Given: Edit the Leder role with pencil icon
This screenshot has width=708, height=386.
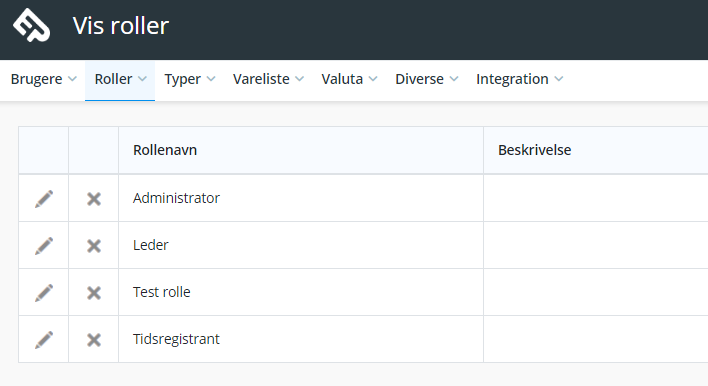Looking at the screenshot, I should coord(44,246).
